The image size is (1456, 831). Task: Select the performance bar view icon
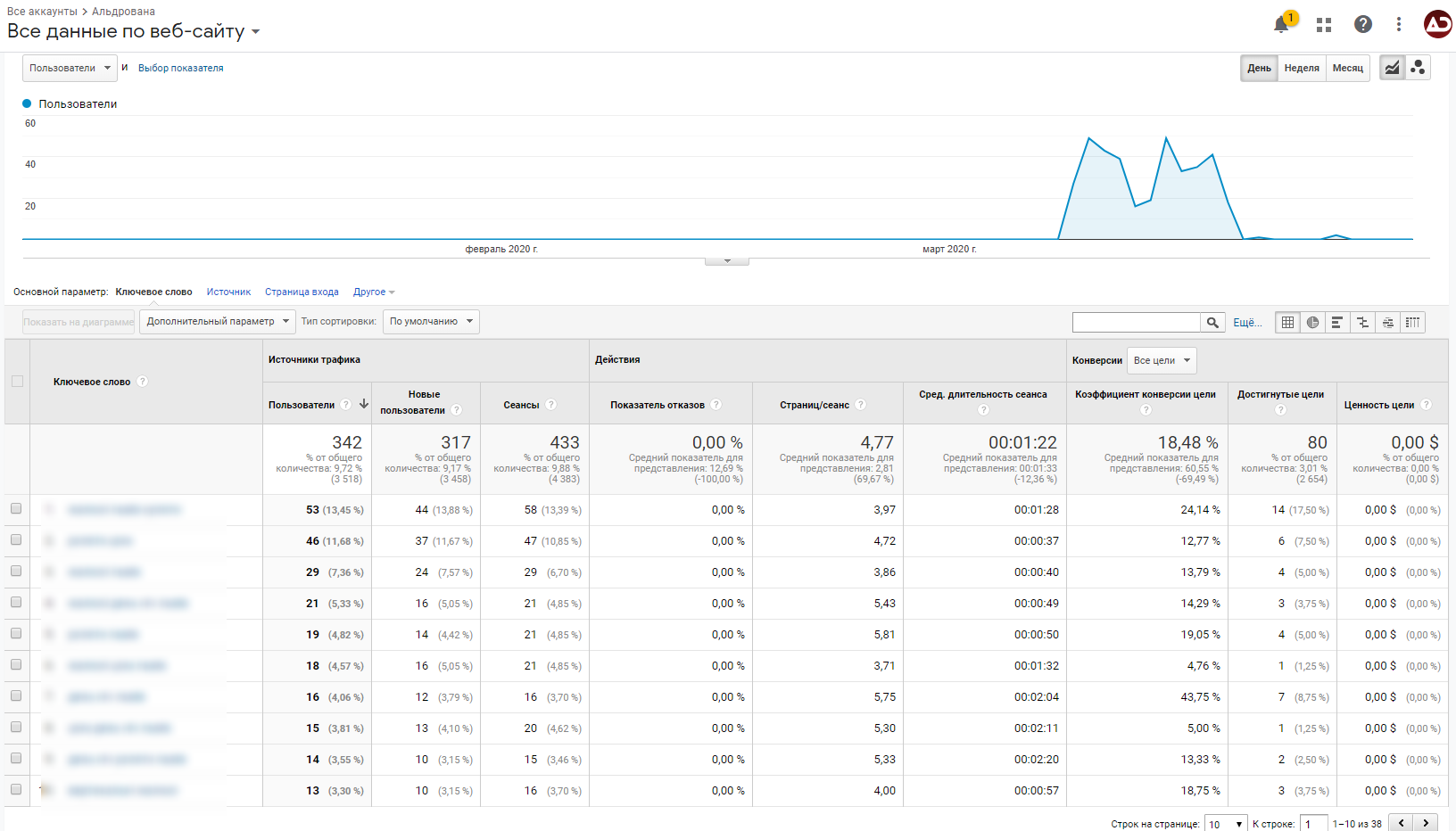tap(1337, 323)
